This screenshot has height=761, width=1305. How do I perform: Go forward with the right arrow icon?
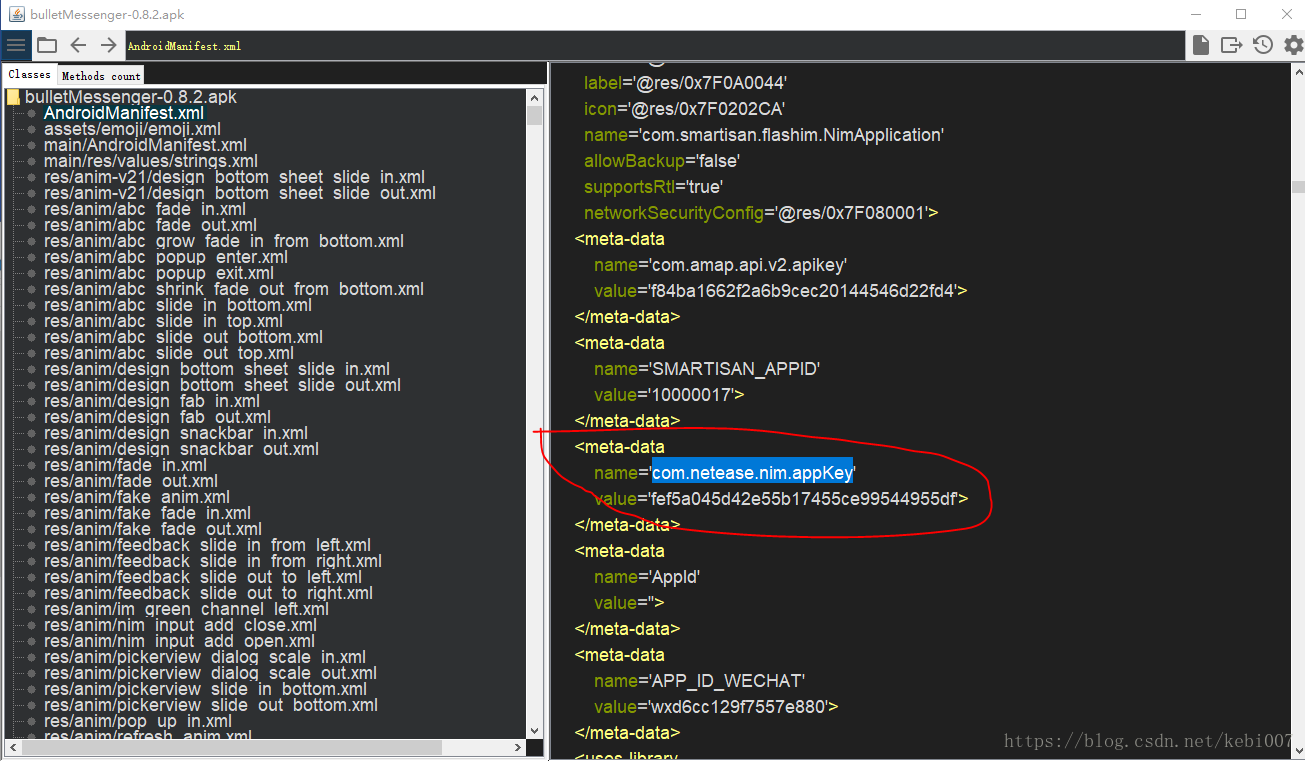[108, 45]
